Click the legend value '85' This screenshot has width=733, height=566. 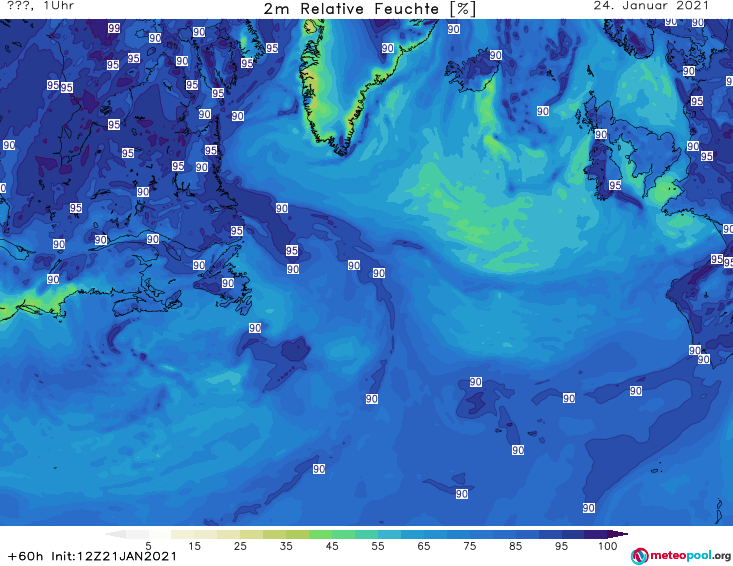point(515,546)
